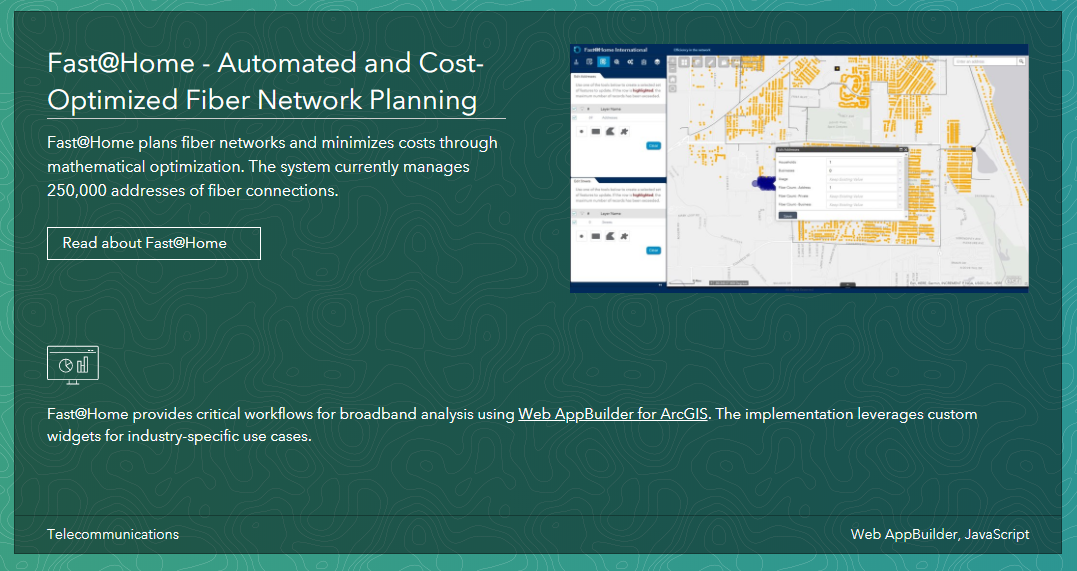Click the Read about Fast@Home button
The image size is (1077, 571).
tap(154, 243)
